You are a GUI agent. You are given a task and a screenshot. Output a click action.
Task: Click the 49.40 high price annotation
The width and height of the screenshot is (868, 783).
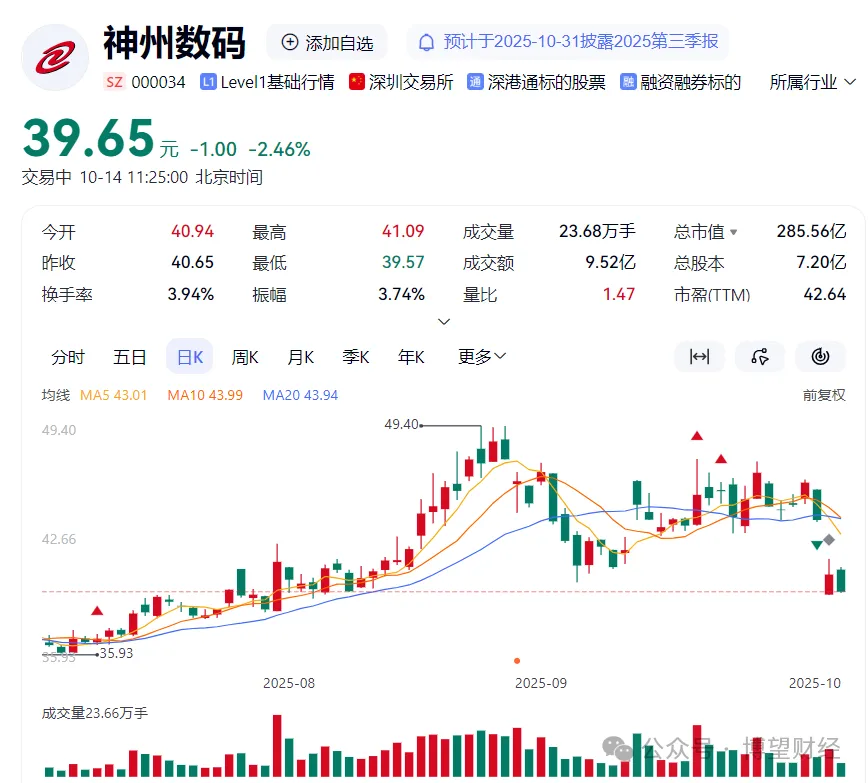(x=401, y=424)
